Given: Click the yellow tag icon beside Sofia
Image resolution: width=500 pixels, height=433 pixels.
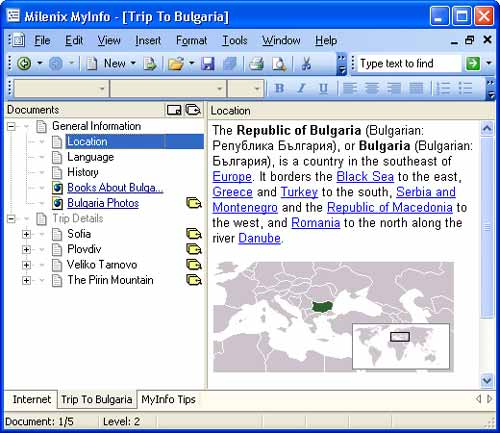Looking at the screenshot, I should 194,234.
